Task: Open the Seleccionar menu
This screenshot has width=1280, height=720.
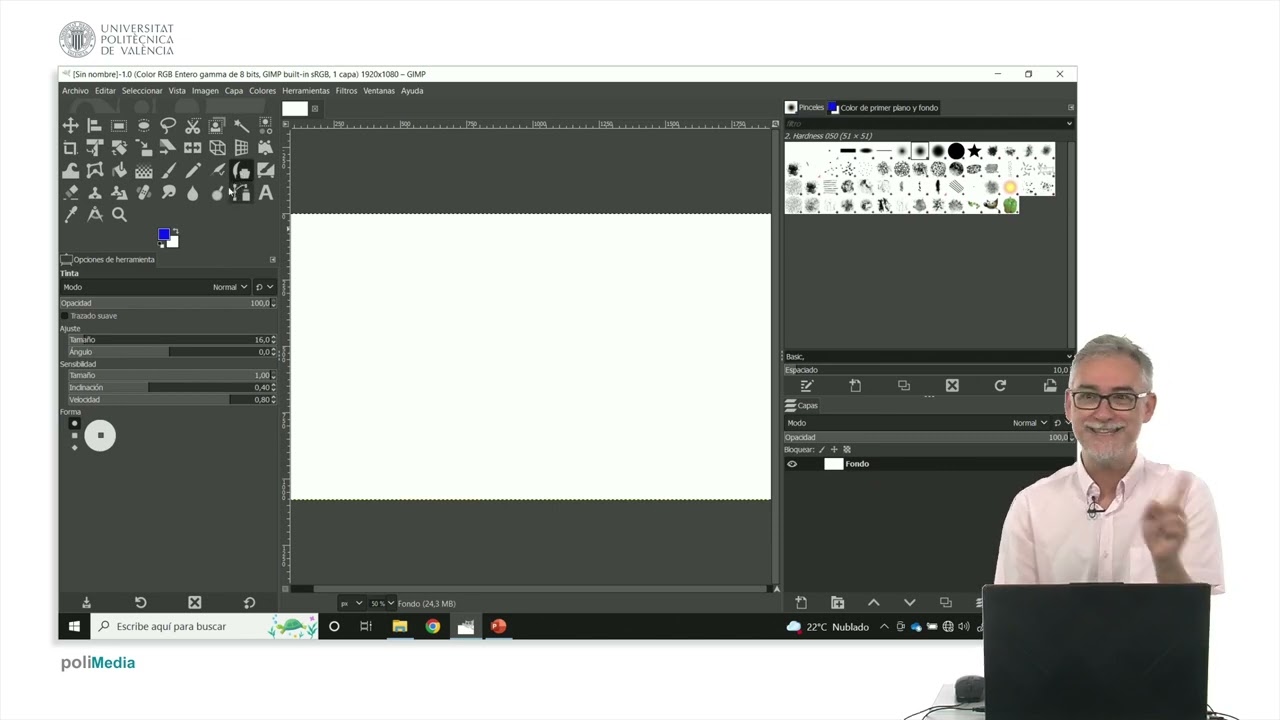Action: [142, 90]
